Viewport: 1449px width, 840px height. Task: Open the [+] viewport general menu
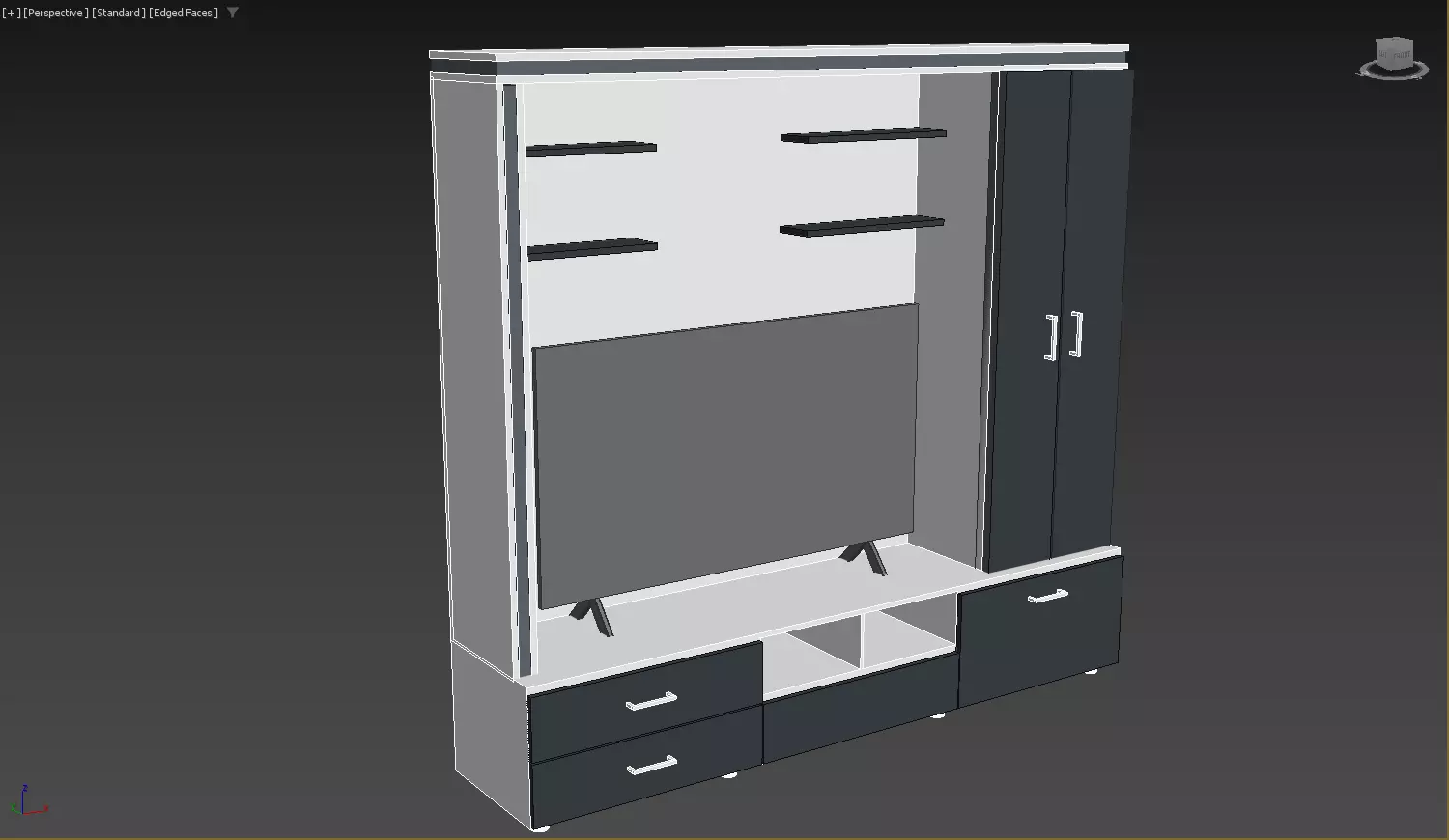pyautogui.click(x=12, y=13)
